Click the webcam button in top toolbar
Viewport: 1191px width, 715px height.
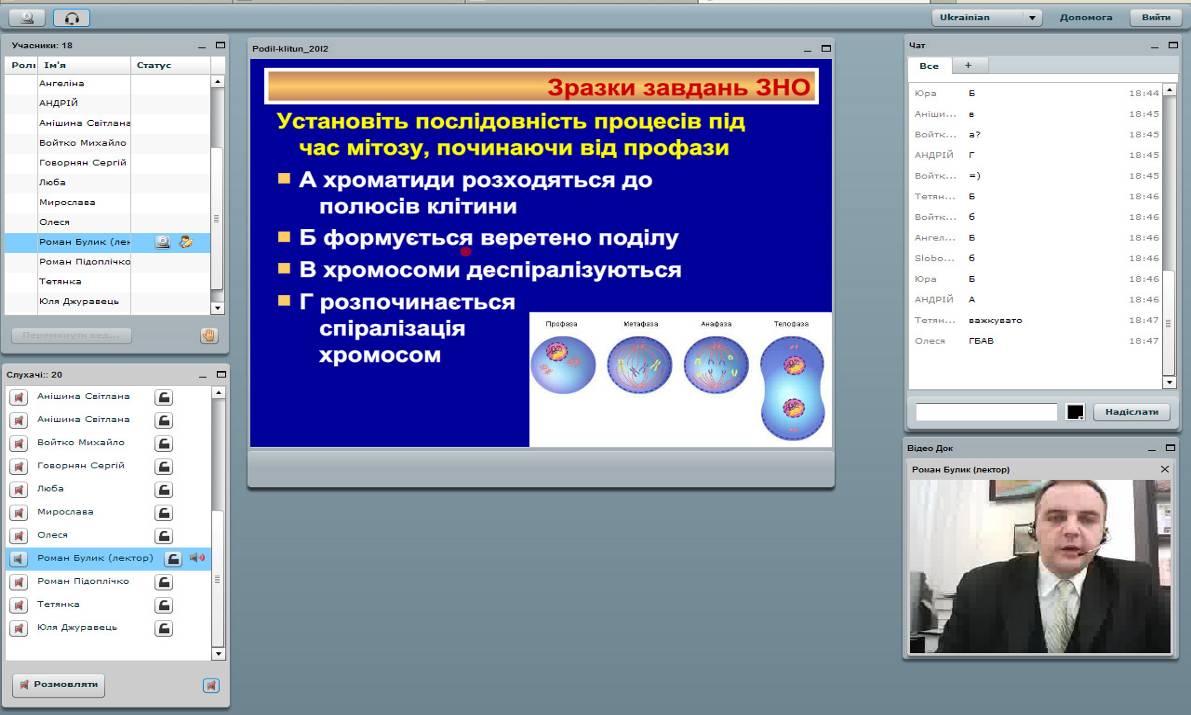pyautogui.click(x=27, y=18)
